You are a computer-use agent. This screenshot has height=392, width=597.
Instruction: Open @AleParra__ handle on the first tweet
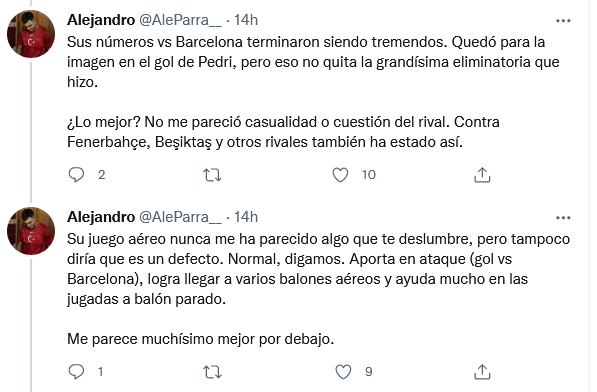pyautogui.click(x=180, y=20)
